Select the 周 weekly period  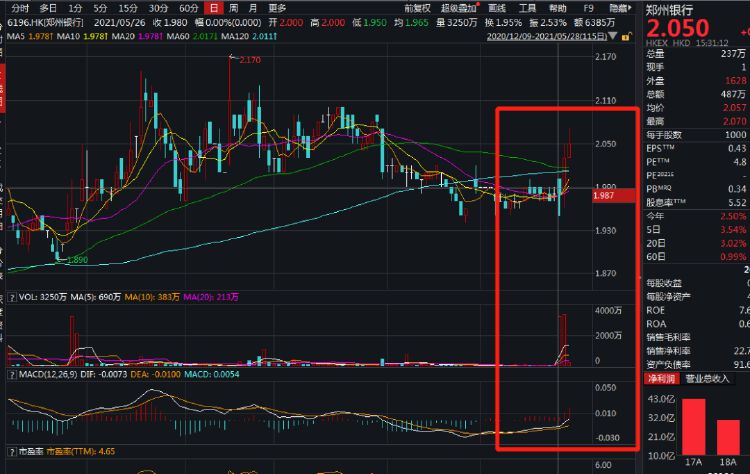point(233,8)
